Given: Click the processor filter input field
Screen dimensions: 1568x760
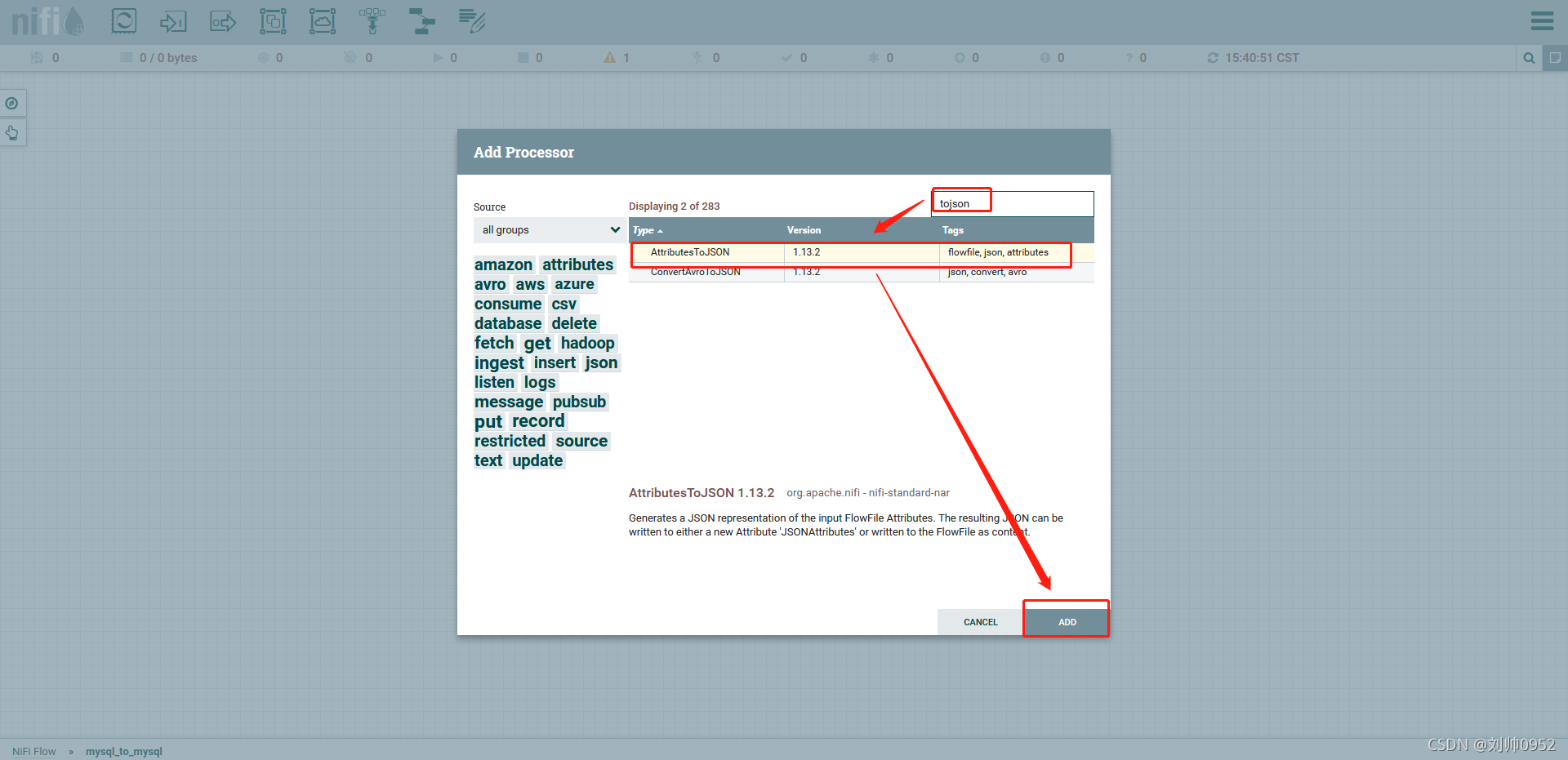Looking at the screenshot, I should 1013,204.
